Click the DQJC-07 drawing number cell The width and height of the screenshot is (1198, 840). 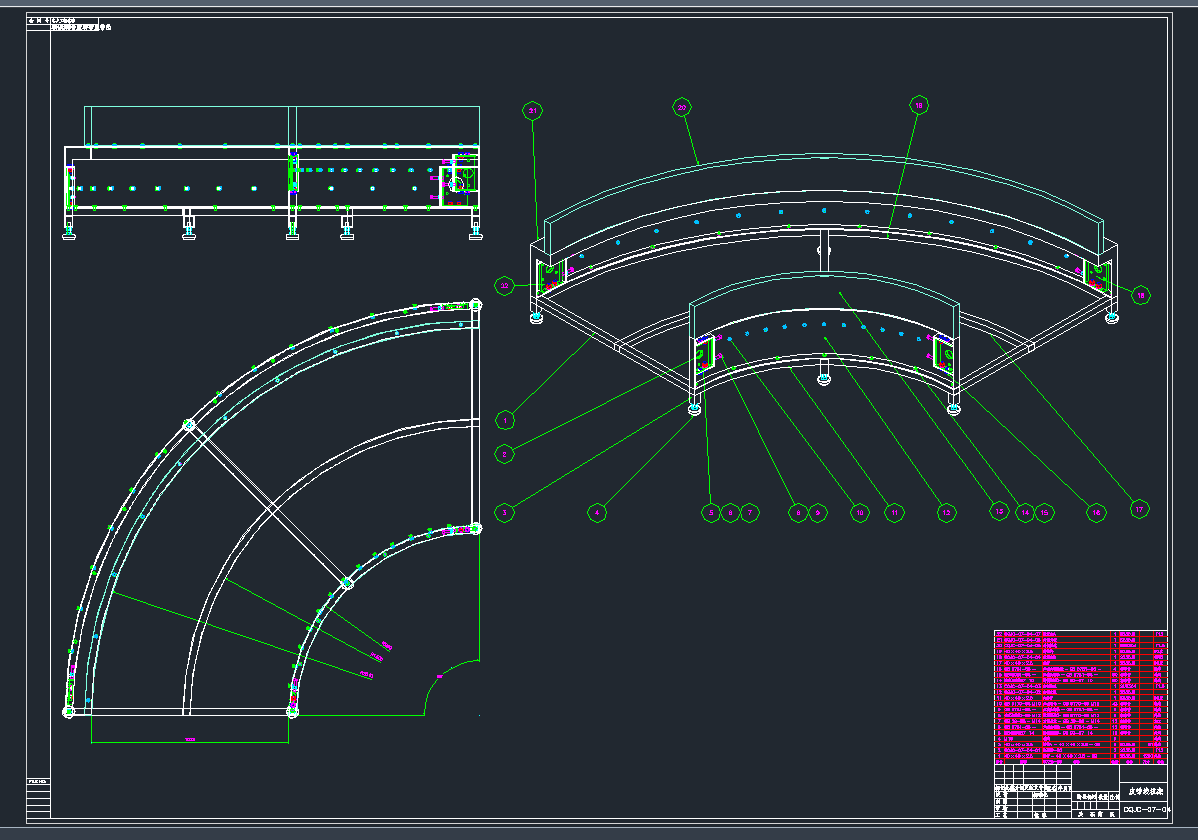[x=1145, y=809]
